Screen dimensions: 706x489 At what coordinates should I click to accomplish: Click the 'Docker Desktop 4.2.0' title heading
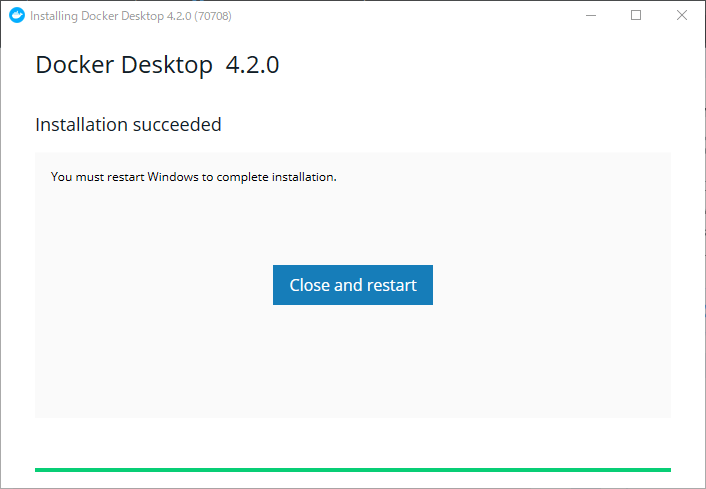pyautogui.click(x=157, y=65)
